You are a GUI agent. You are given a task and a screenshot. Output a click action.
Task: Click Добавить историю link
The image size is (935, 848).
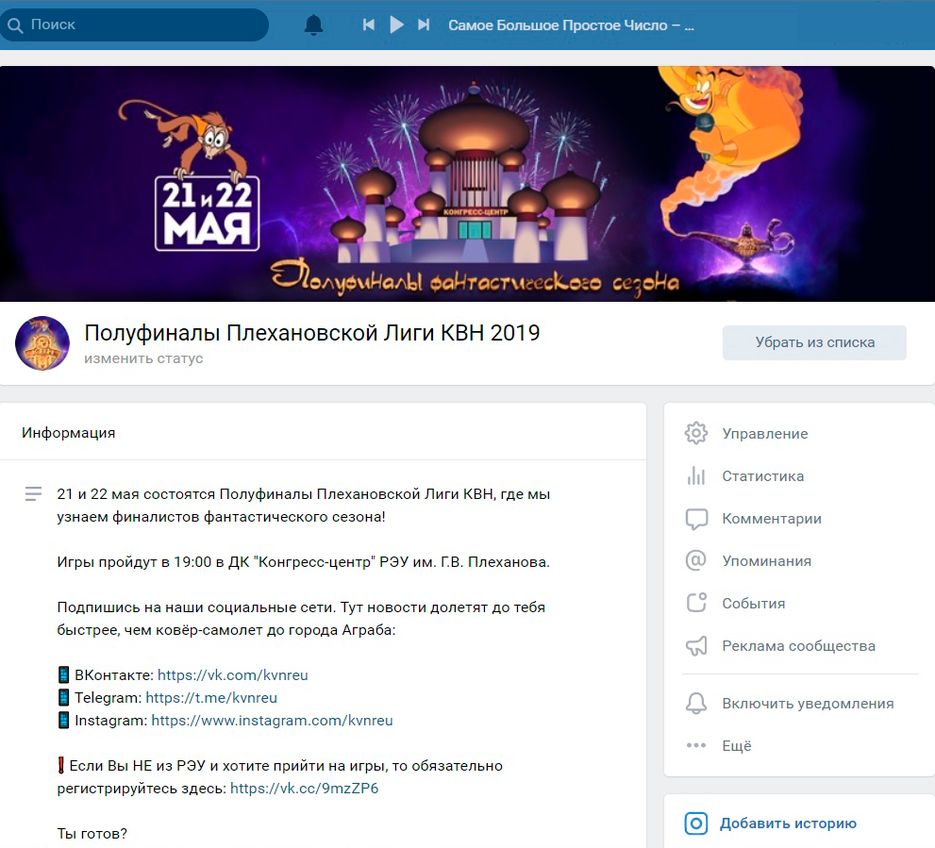[788, 824]
